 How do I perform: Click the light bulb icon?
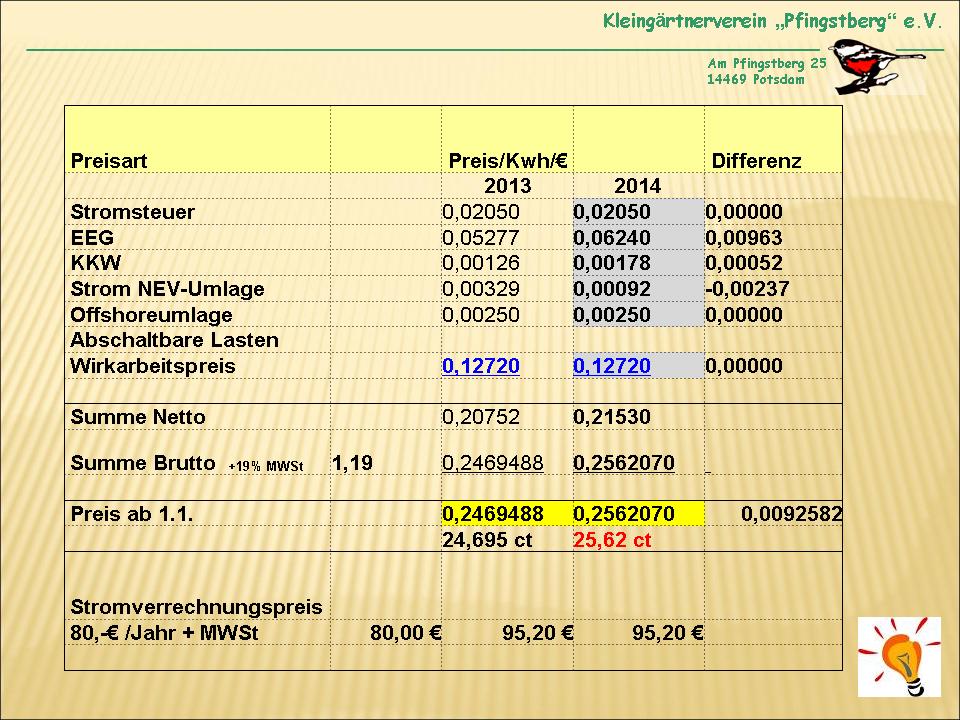[x=899, y=657]
